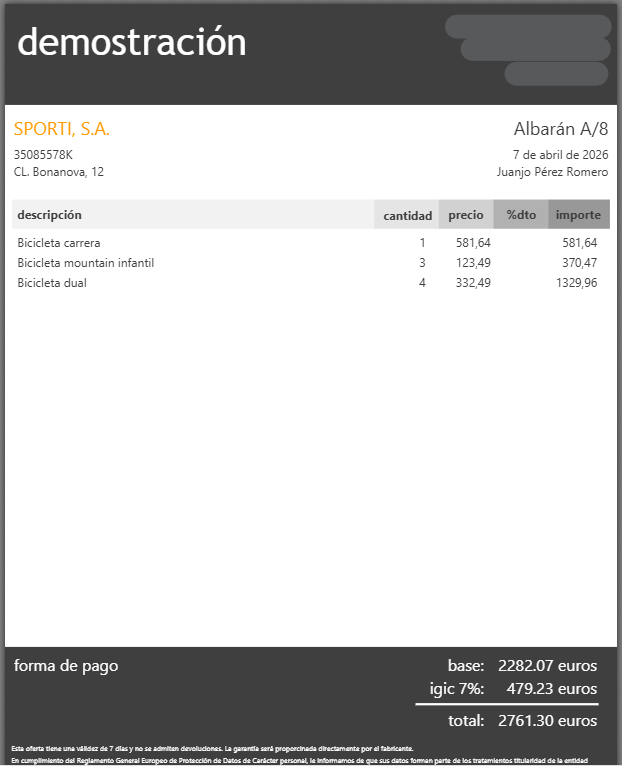Click the importe column header
The height and width of the screenshot is (768, 622).
click(579, 215)
